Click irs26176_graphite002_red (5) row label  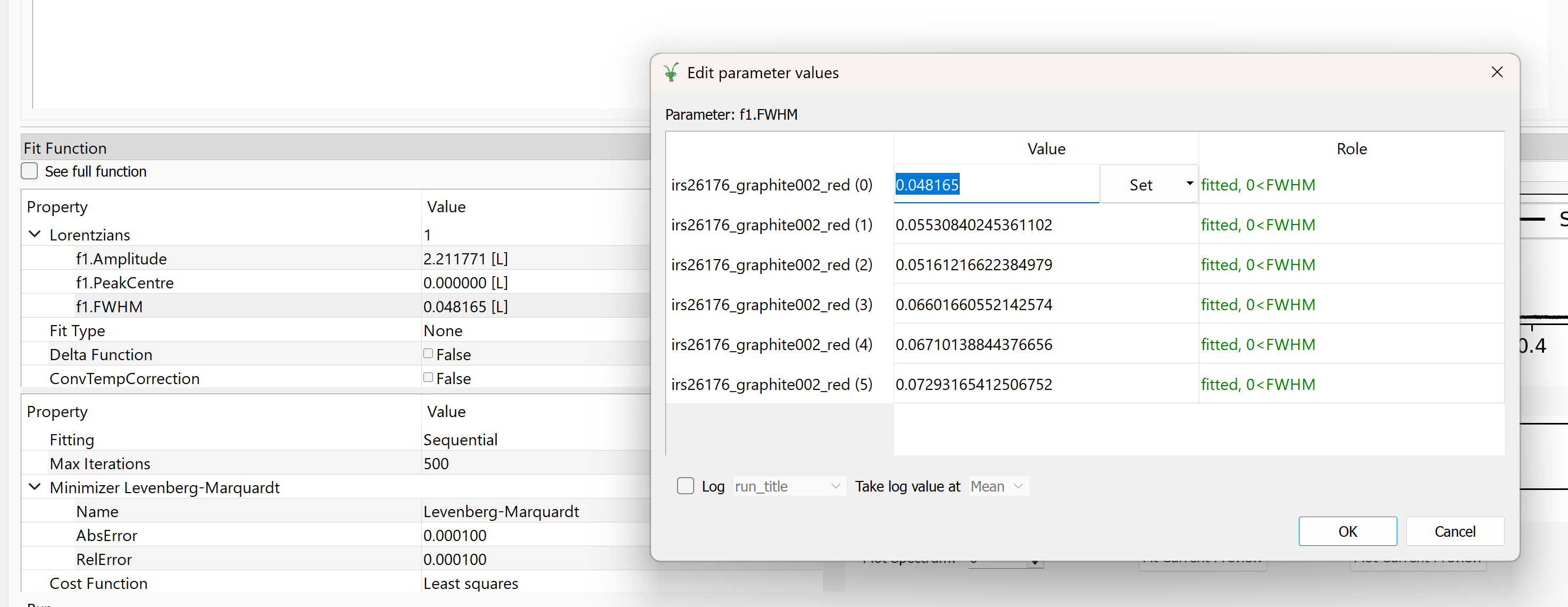point(771,384)
